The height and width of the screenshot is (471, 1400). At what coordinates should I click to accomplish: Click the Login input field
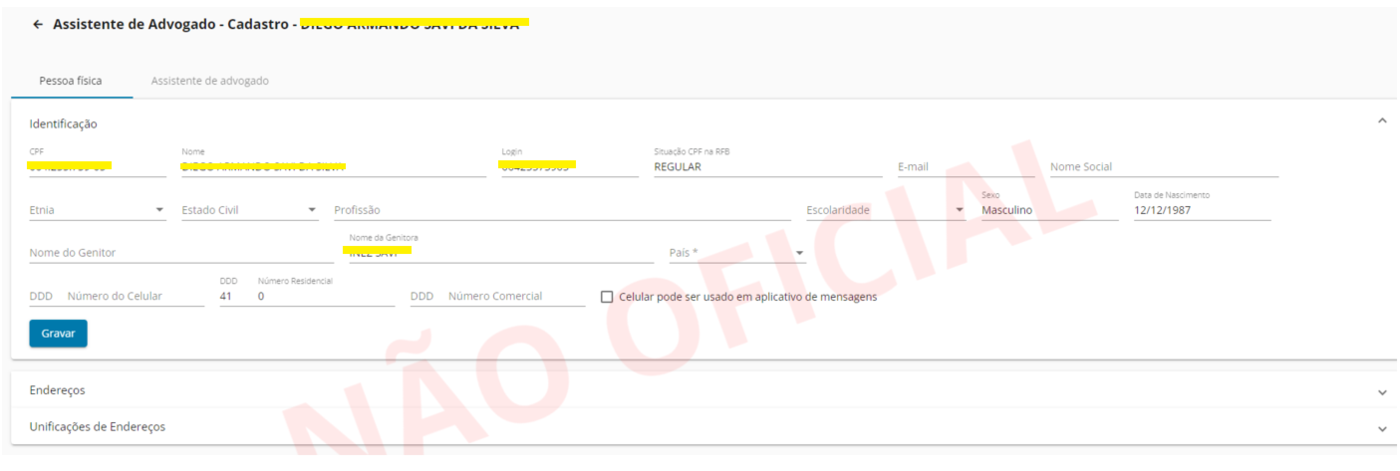569,166
